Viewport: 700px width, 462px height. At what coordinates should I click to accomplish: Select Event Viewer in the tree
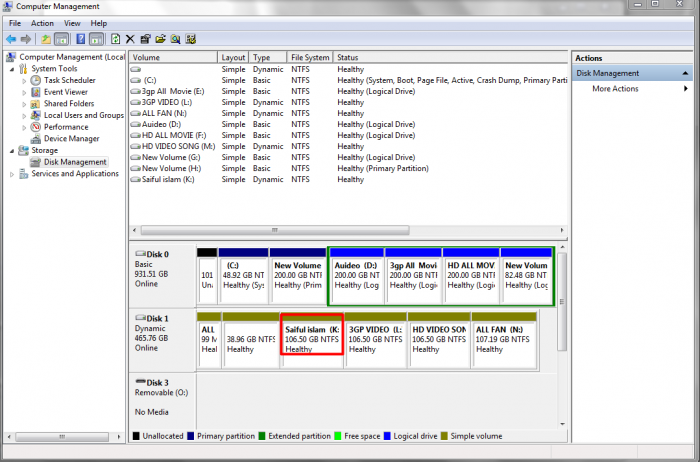66,92
